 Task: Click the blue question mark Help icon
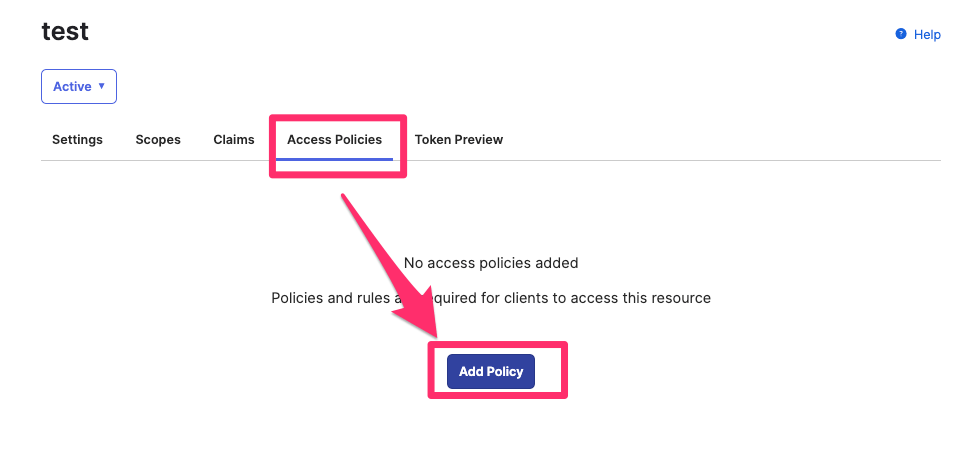900,34
